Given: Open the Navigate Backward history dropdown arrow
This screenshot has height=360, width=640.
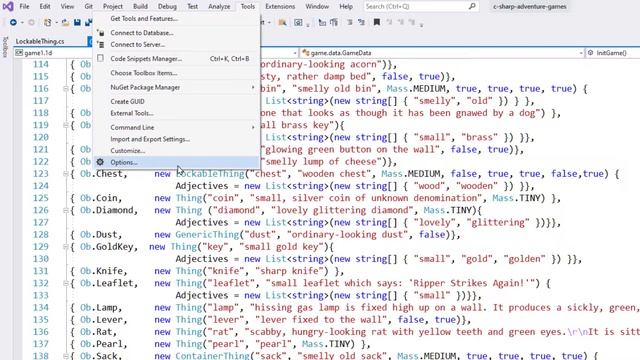Looking at the screenshot, I should 22,22.
